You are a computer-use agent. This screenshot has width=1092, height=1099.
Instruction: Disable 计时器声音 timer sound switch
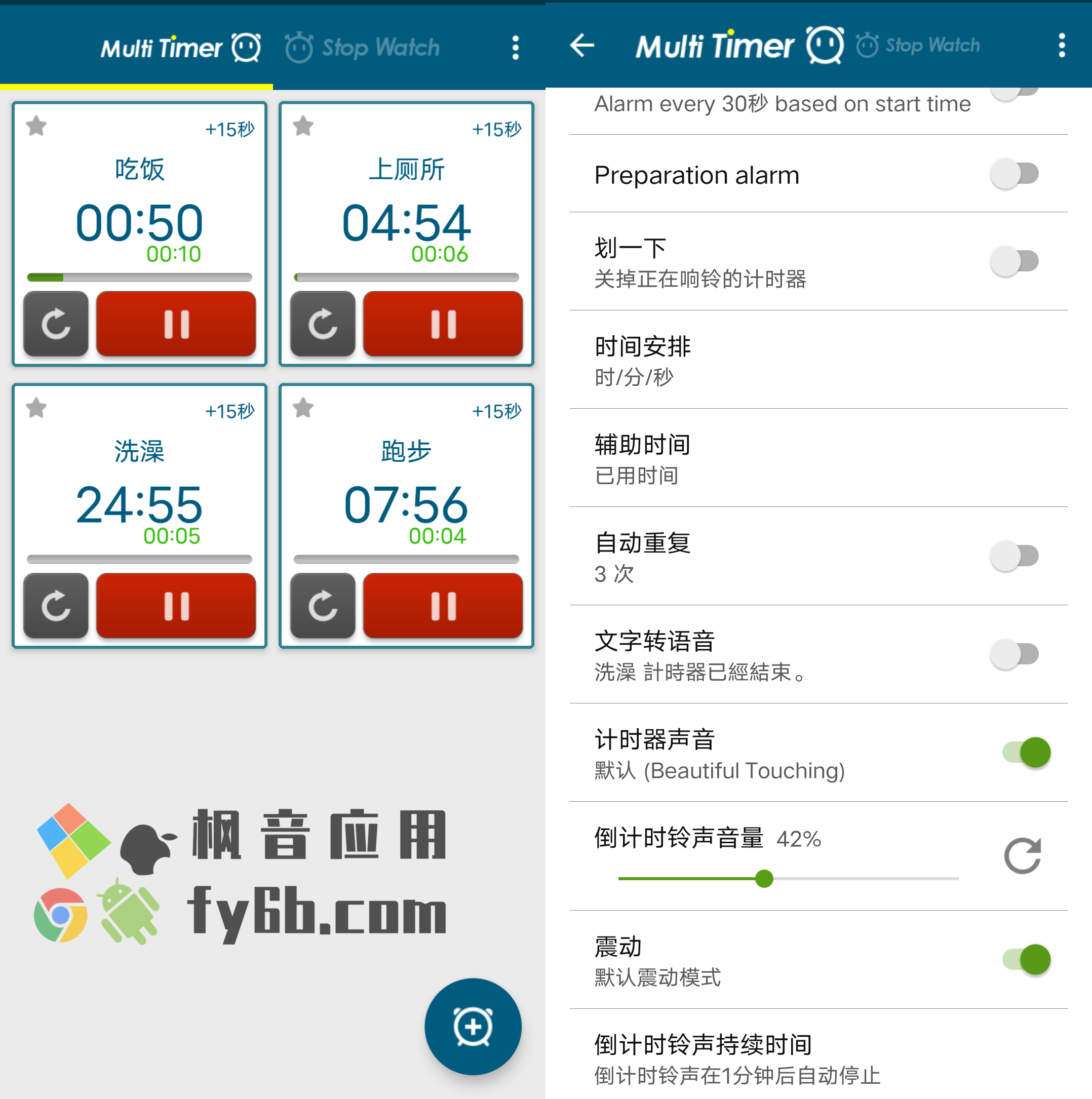[1027, 753]
